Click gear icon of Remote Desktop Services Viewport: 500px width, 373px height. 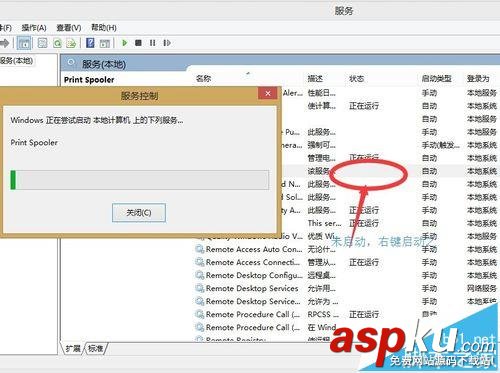click(x=200, y=288)
